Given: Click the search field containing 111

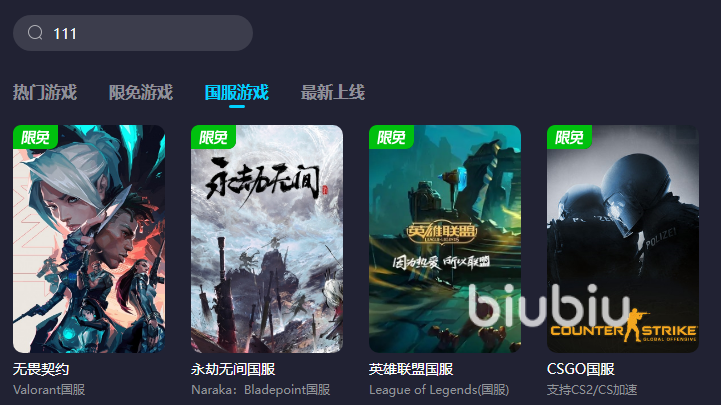Looking at the screenshot, I should pyautogui.click(x=133, y=33).
